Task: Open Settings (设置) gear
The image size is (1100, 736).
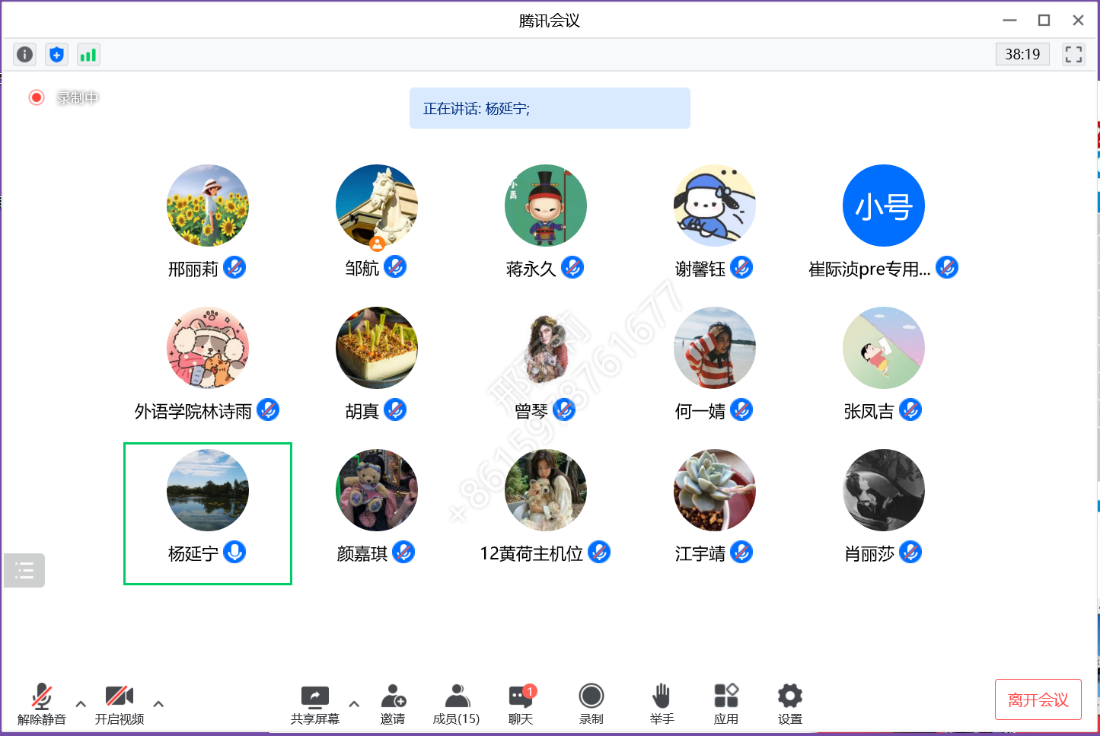Action: pos(790,703)
